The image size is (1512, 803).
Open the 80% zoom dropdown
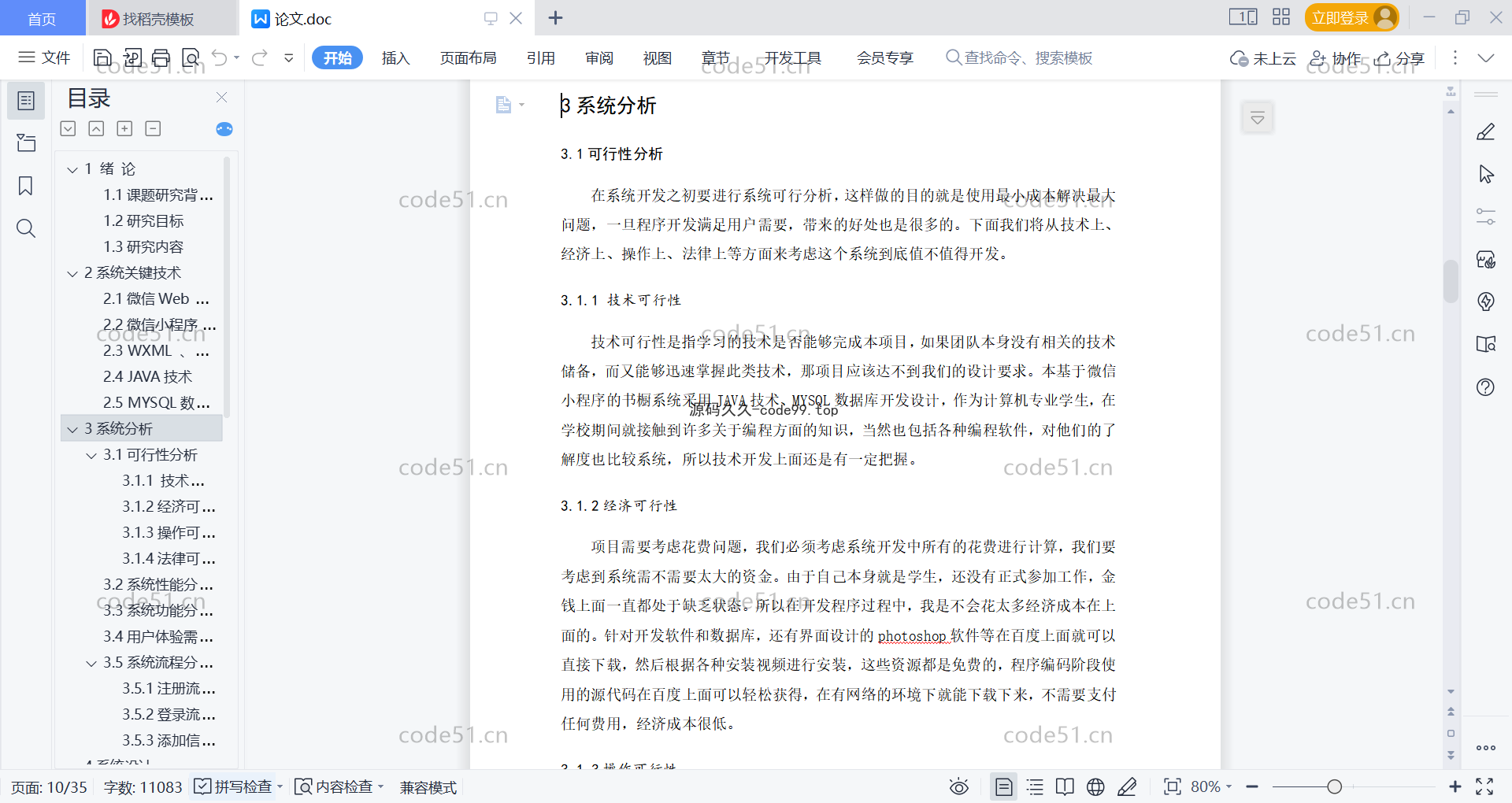tap(1211, 786)
